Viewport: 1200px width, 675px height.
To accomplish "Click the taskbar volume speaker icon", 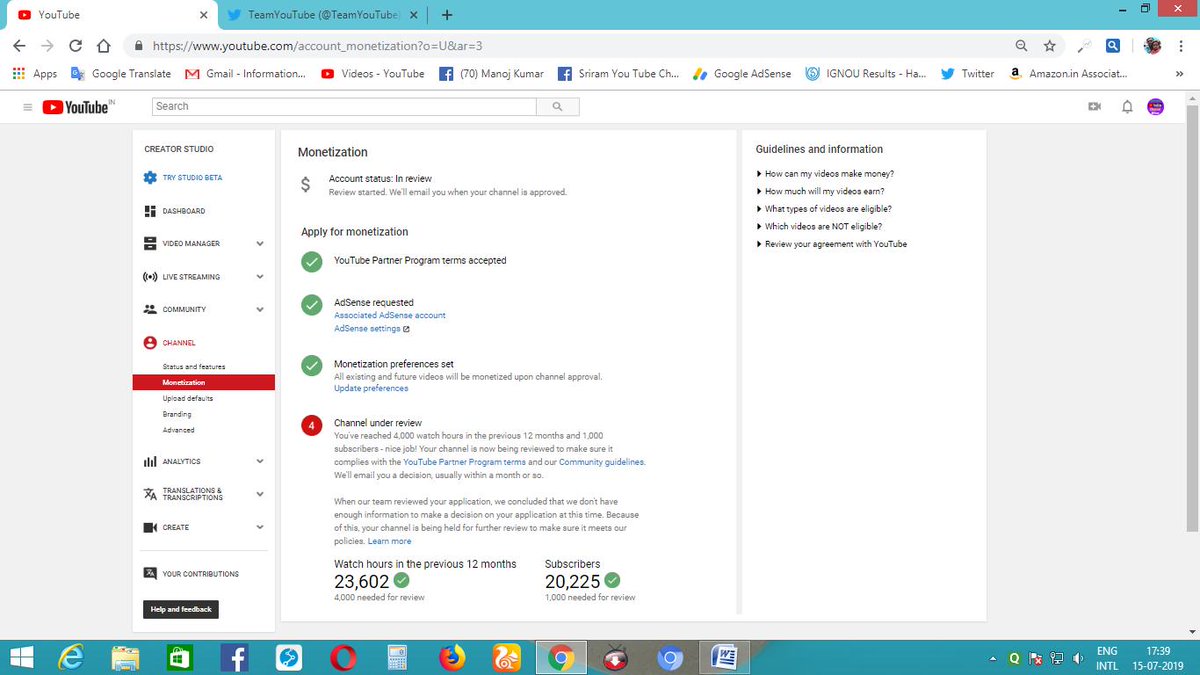I will 1078,658.
